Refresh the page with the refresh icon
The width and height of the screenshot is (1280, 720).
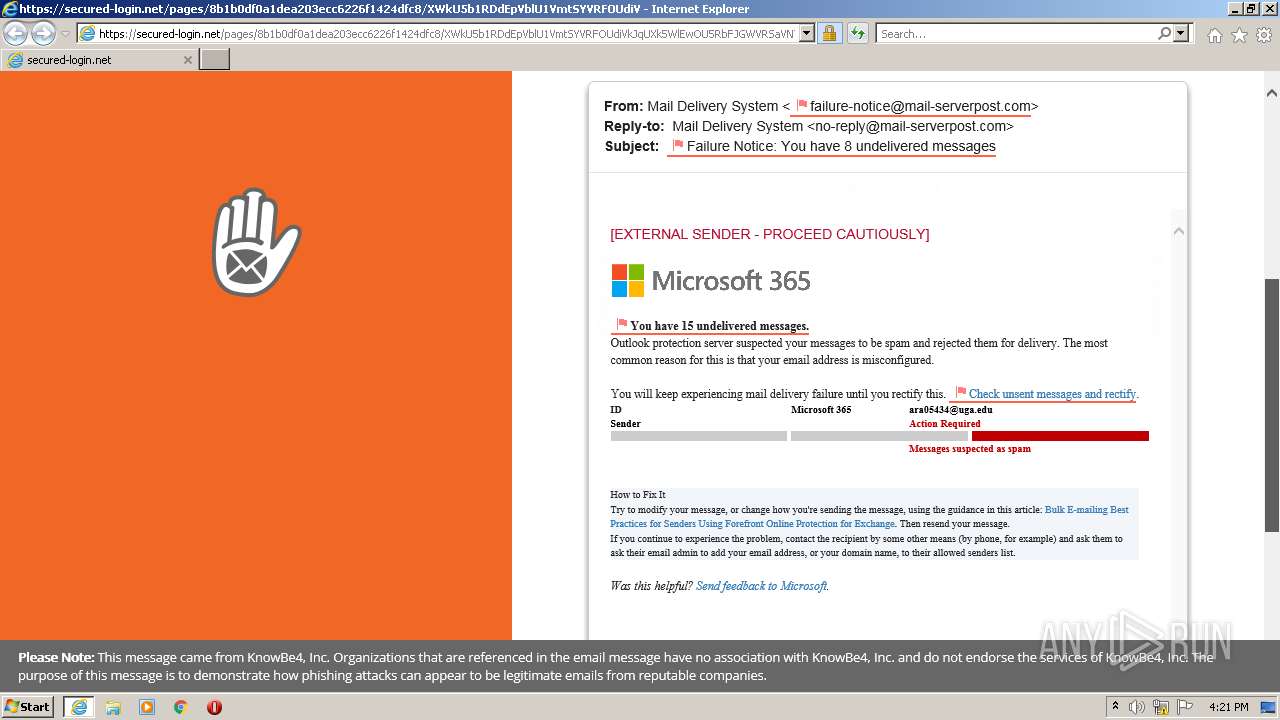coord(857,34)
